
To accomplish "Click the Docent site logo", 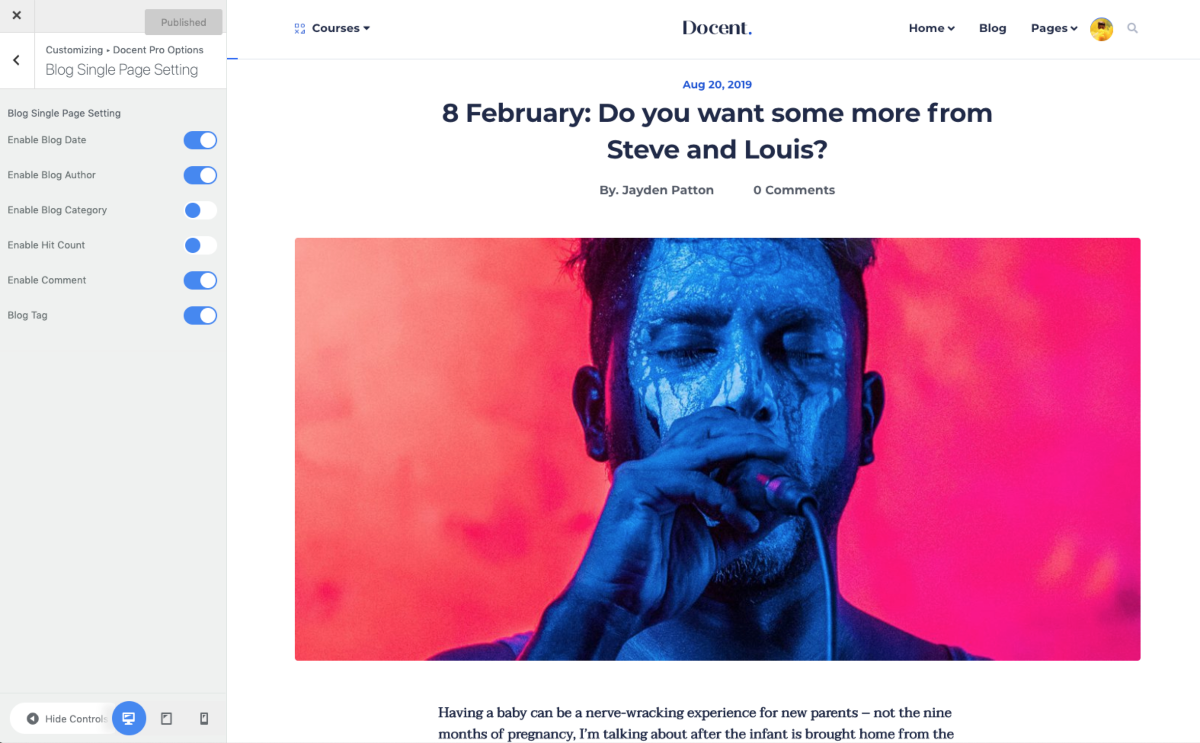I will pos(717,28).
